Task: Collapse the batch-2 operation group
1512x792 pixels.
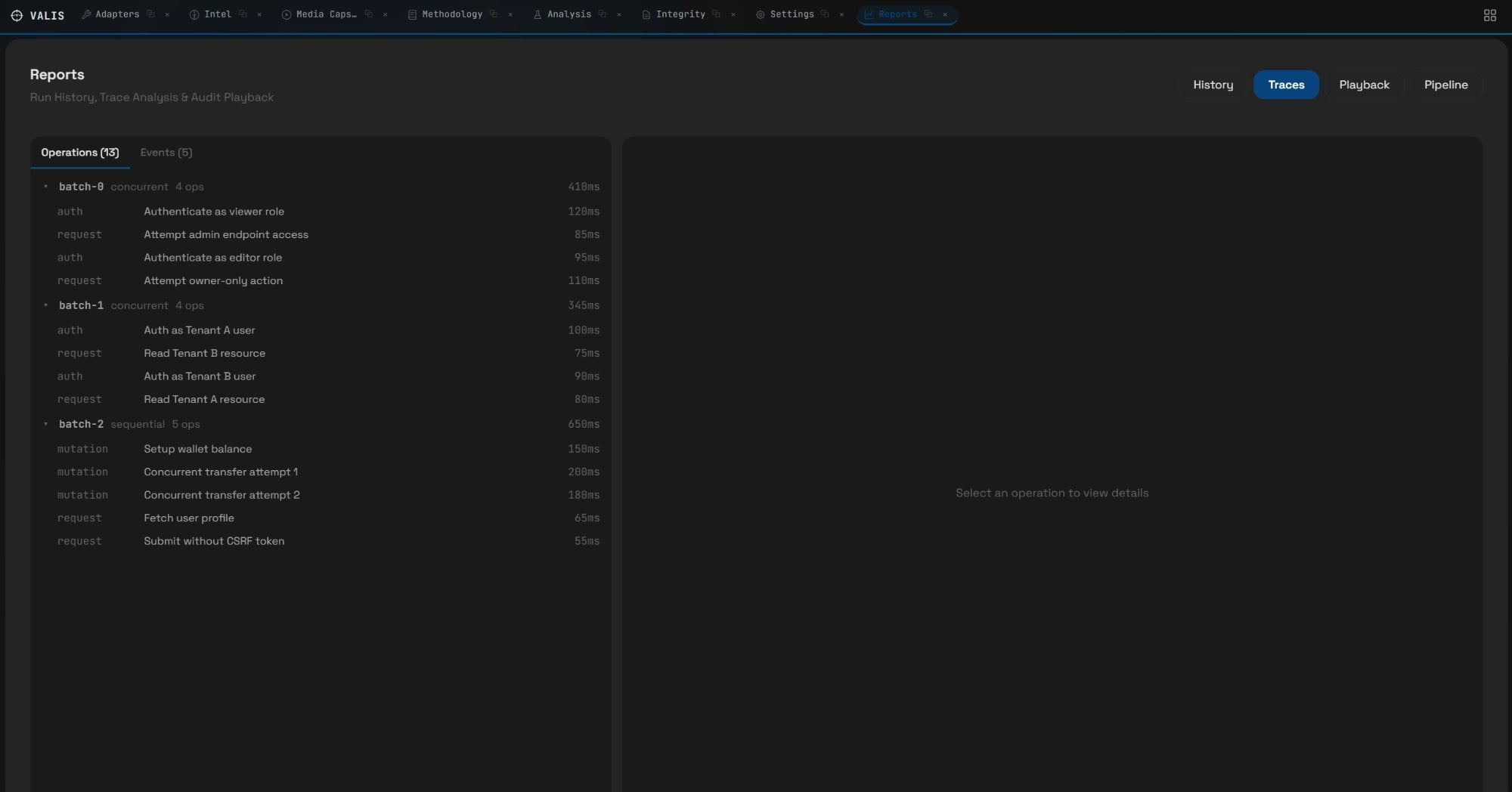Action: click(46, 425)
